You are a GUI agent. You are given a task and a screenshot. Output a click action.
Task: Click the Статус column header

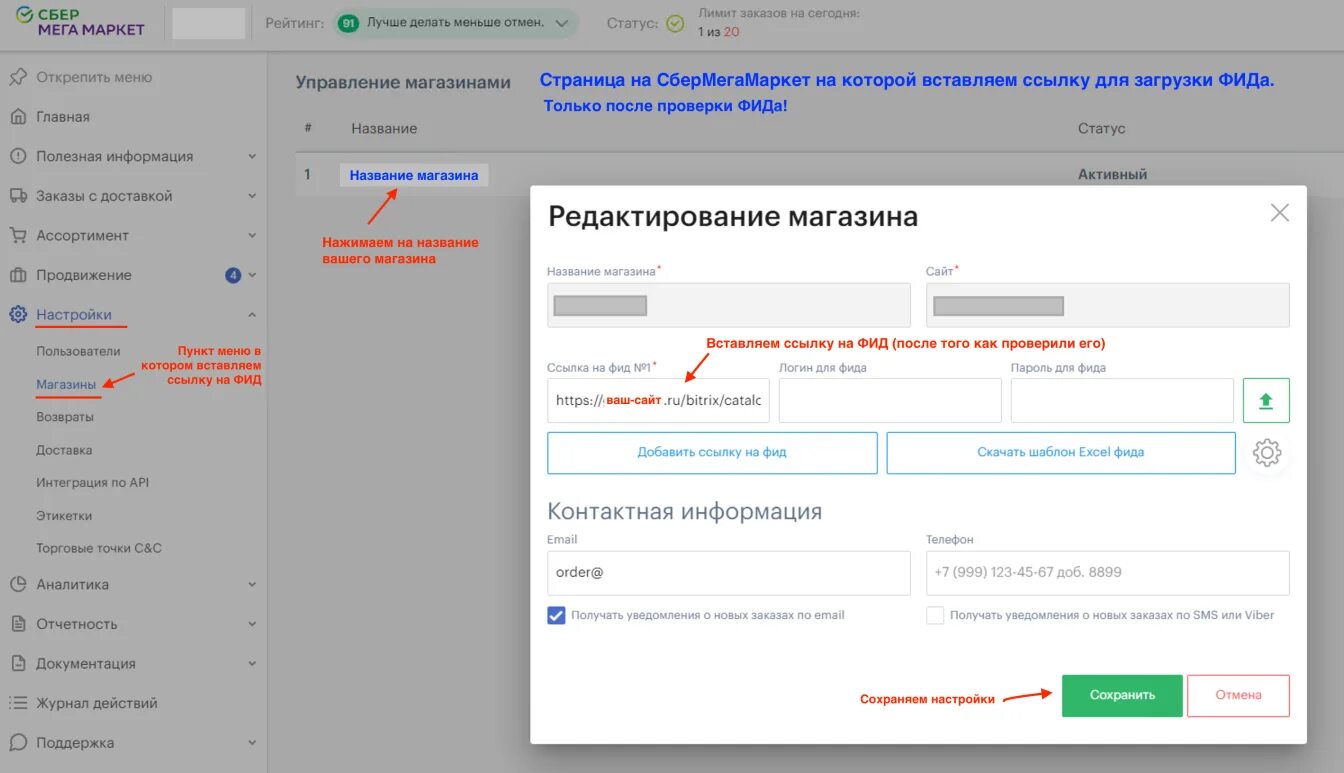click(1101, 128)
